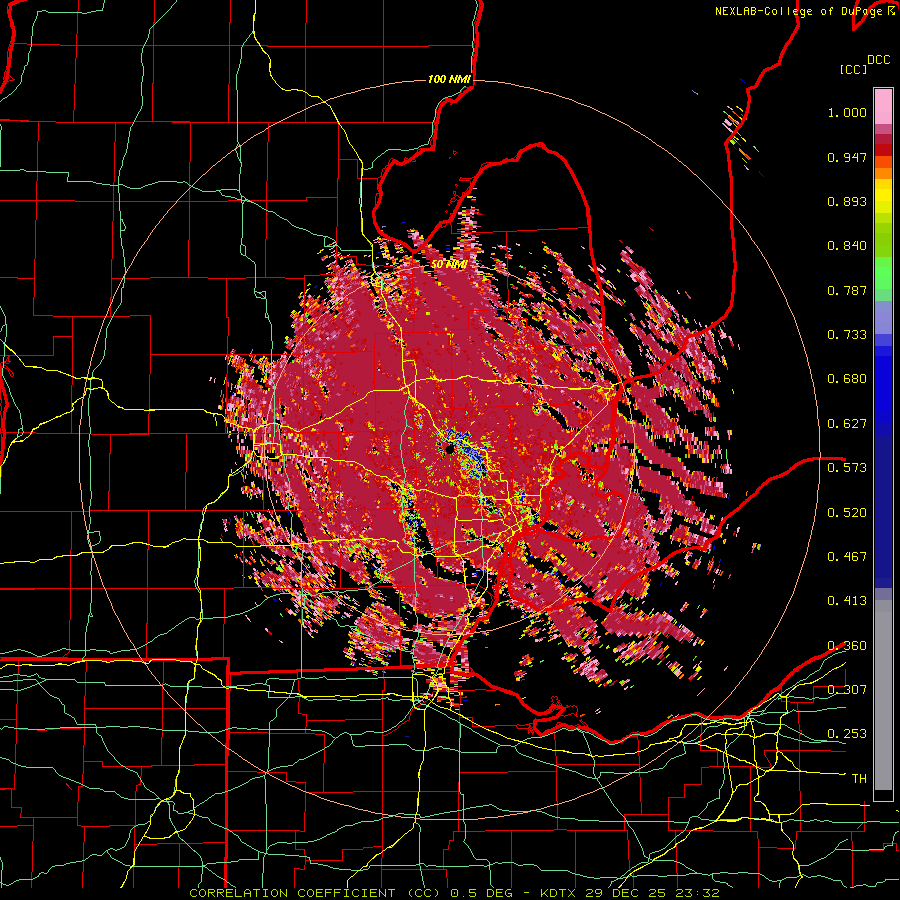Click the NEXLAB-College of DuPage credit text
Image resolution: width=900 pixels, height=900 pixels.
[804, 11]
